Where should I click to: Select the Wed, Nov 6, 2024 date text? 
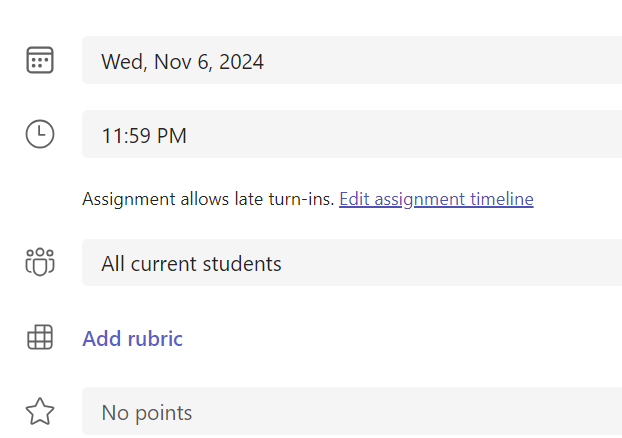pos(182,62)
